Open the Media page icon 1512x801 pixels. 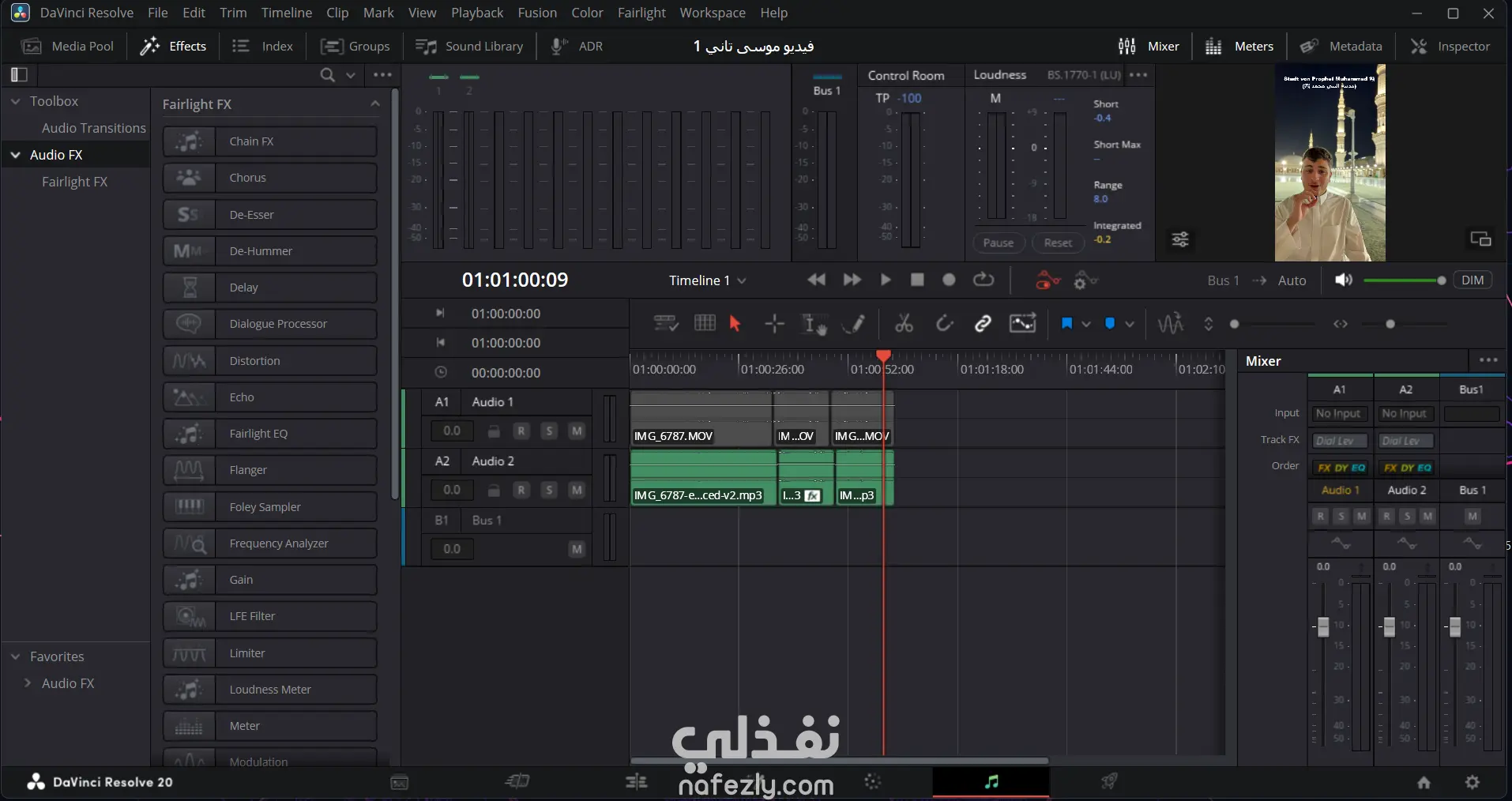click(x=400, y=782)
